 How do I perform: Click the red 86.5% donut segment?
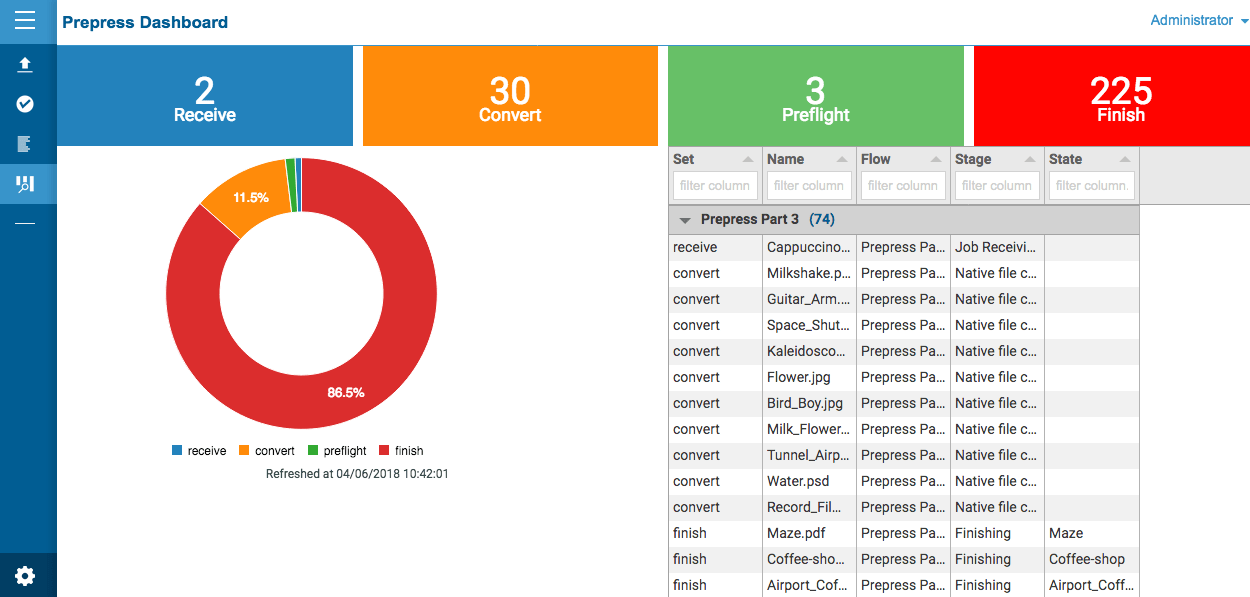click(x=346, y=393)
